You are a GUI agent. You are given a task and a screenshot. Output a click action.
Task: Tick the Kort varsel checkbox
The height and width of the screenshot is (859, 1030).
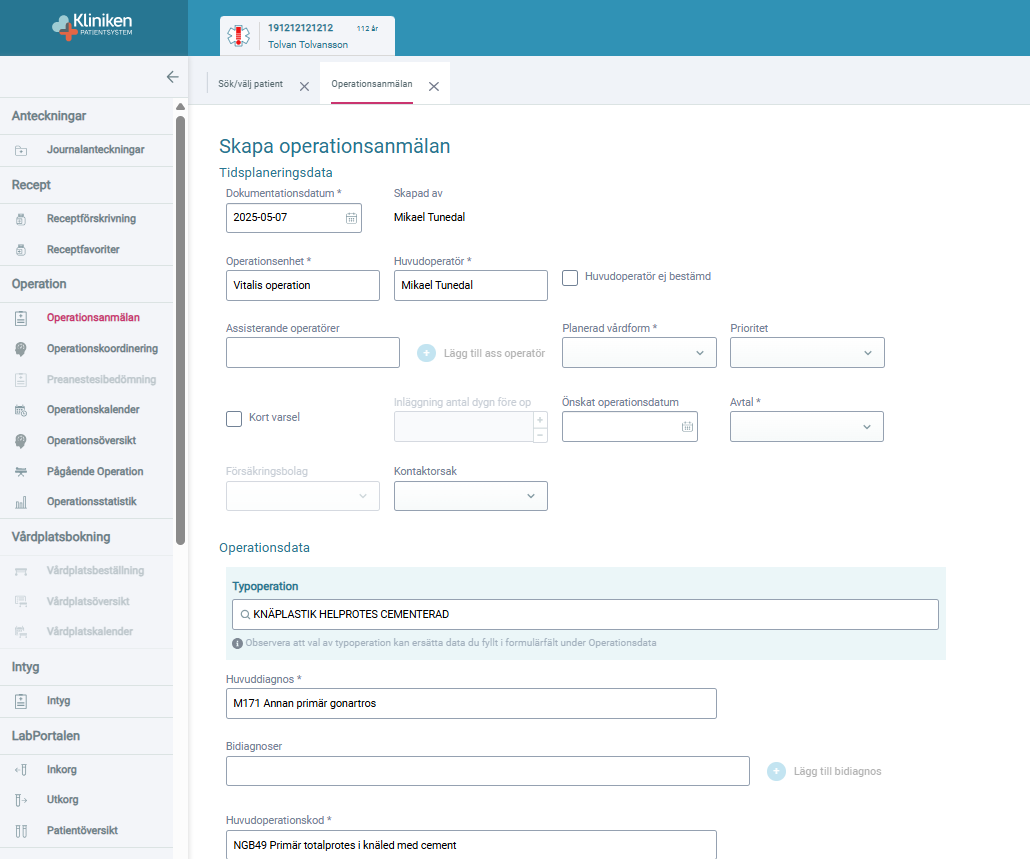tap(234, 418)
